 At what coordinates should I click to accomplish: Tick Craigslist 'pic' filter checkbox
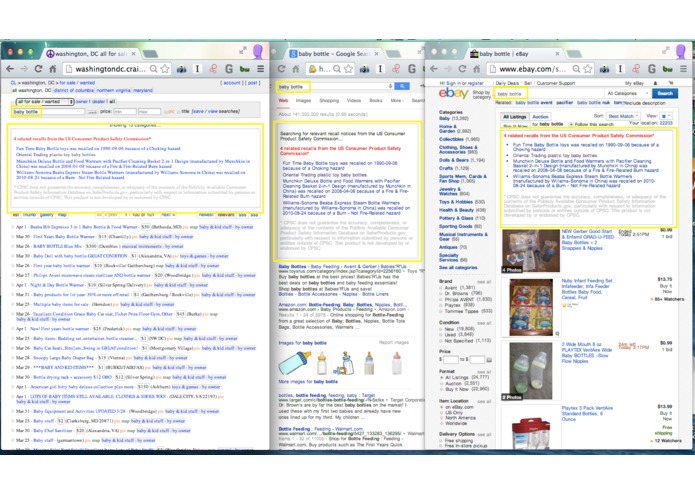click(166, 112)
